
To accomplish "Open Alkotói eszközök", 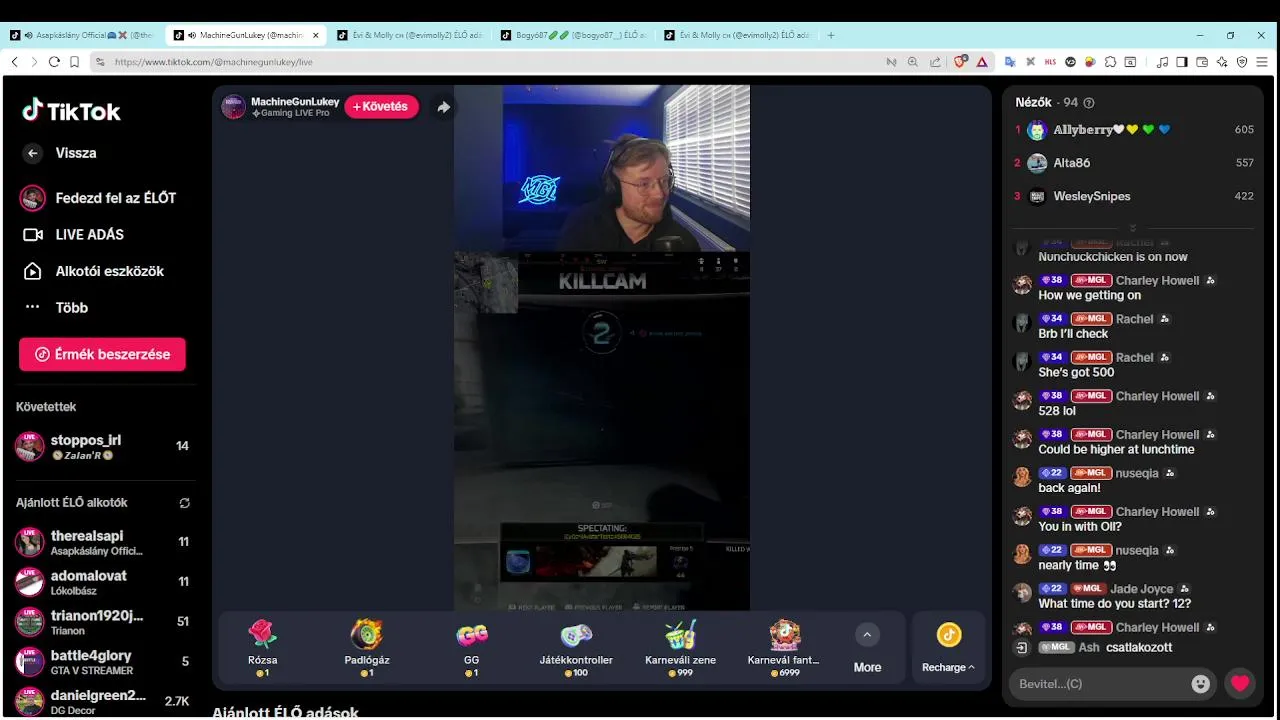I will (93, 271).
